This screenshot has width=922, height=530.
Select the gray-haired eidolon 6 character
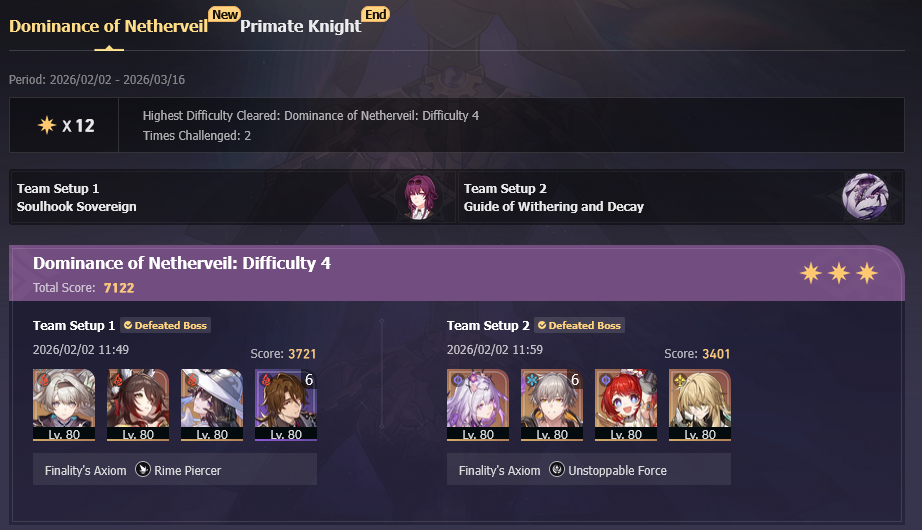click(x=552, y=405)
